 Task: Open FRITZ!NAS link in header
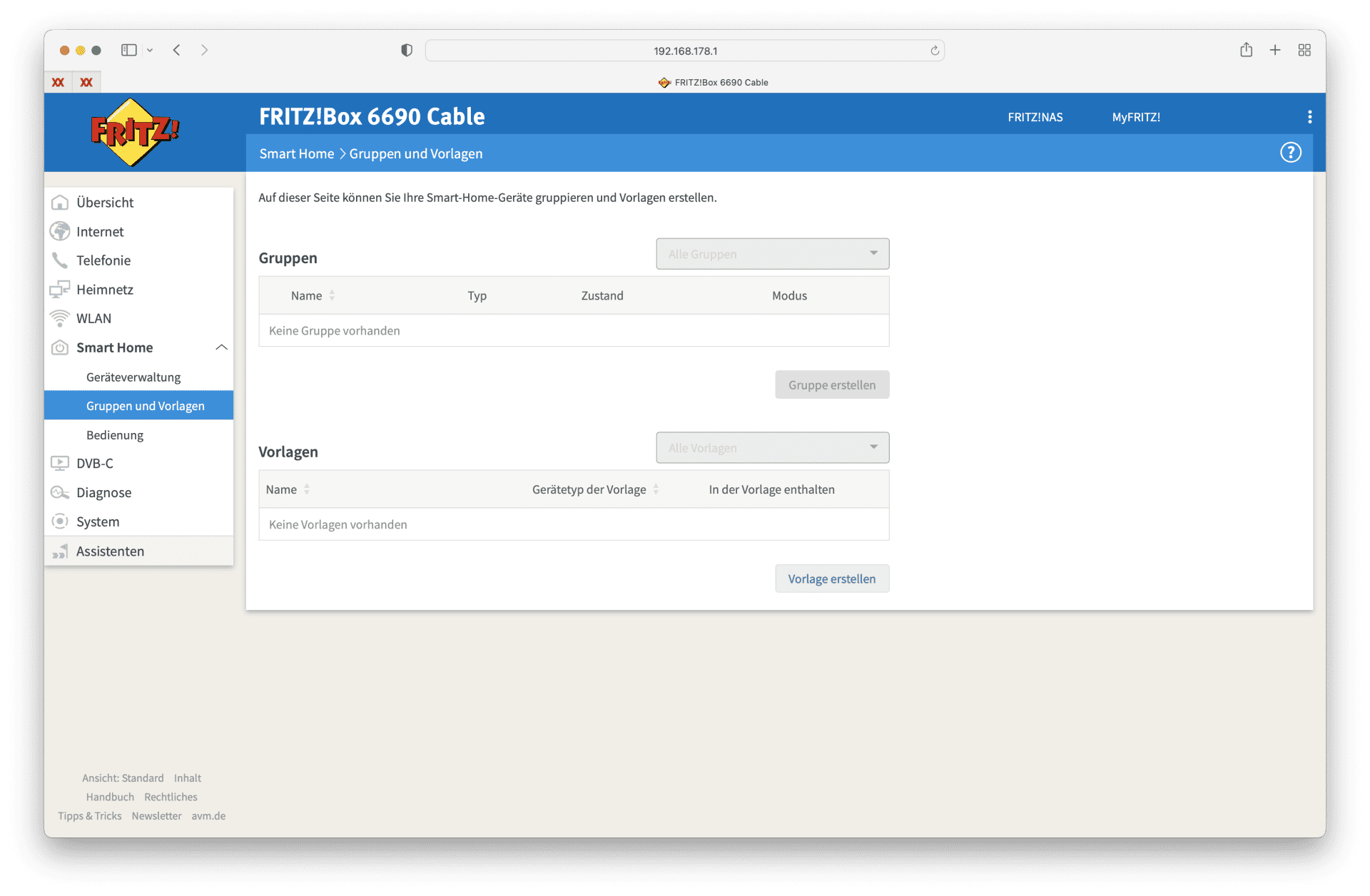point(1035,117)
